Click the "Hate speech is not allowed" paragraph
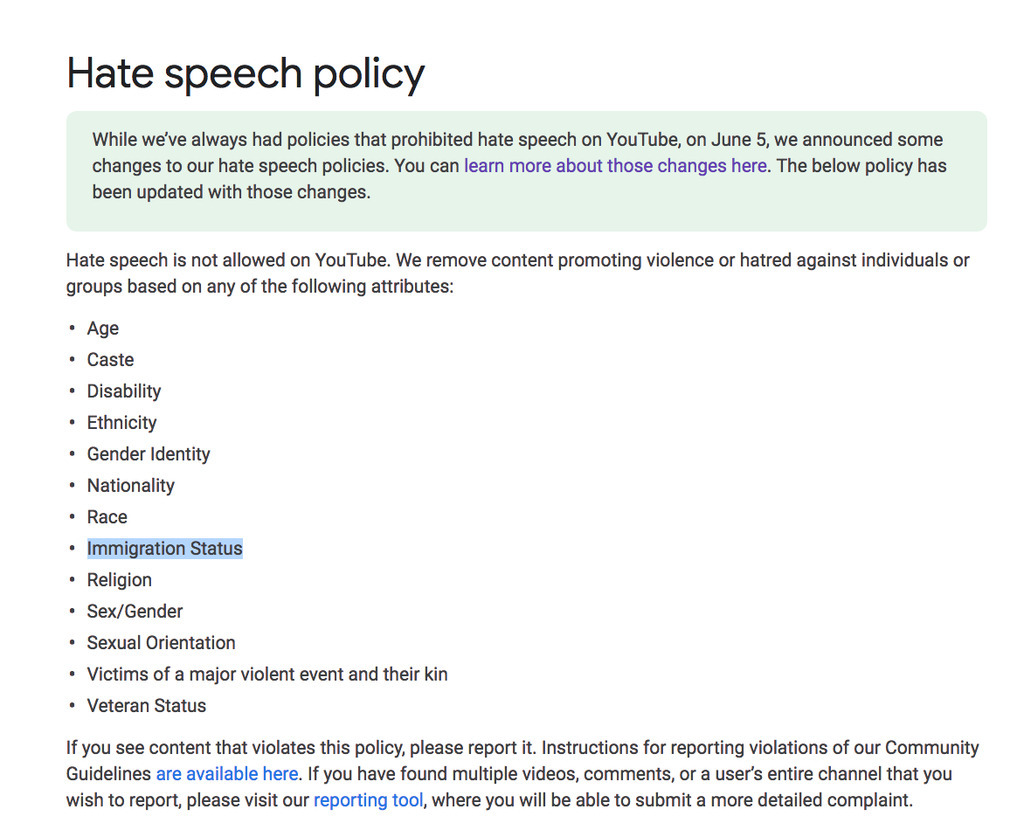The width and height of the screenshot is (1024, 837). 517,273
